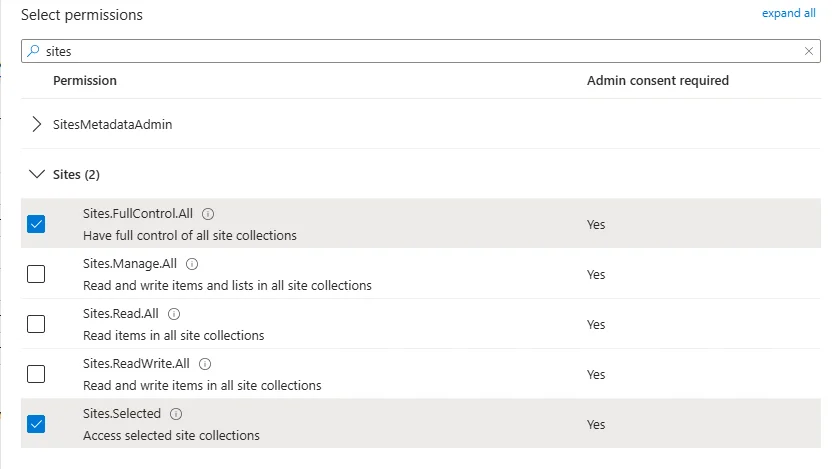Image resolution: width=840 pixels, height=469 pixels.
Task: Click the Yes value for Sites.Read.All
Action: (x=596, y=324)
